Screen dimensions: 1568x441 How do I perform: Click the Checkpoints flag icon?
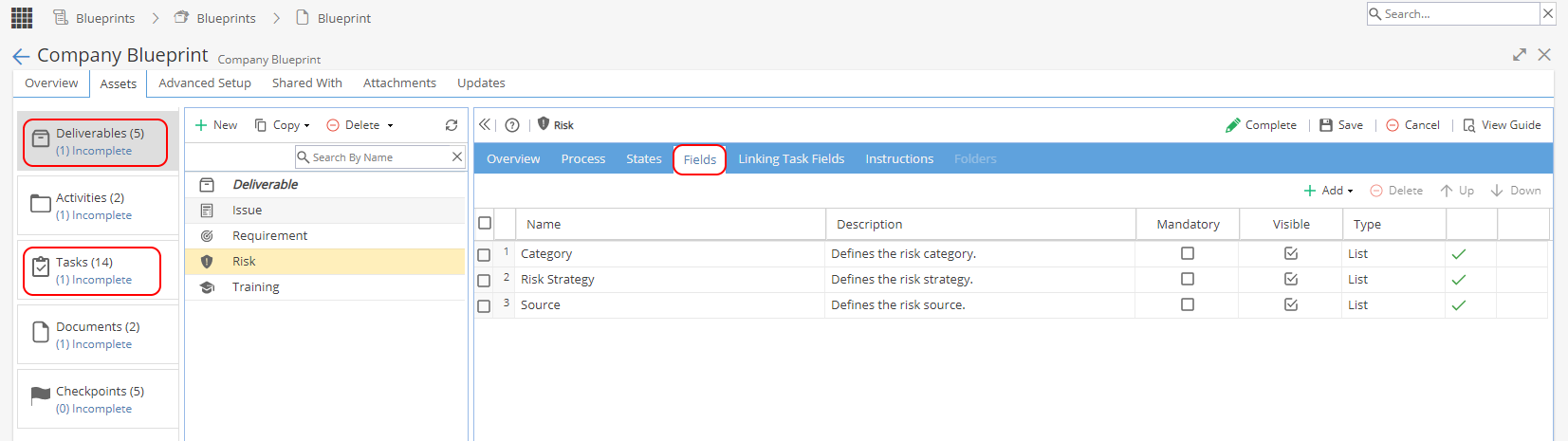coord(41,395)
